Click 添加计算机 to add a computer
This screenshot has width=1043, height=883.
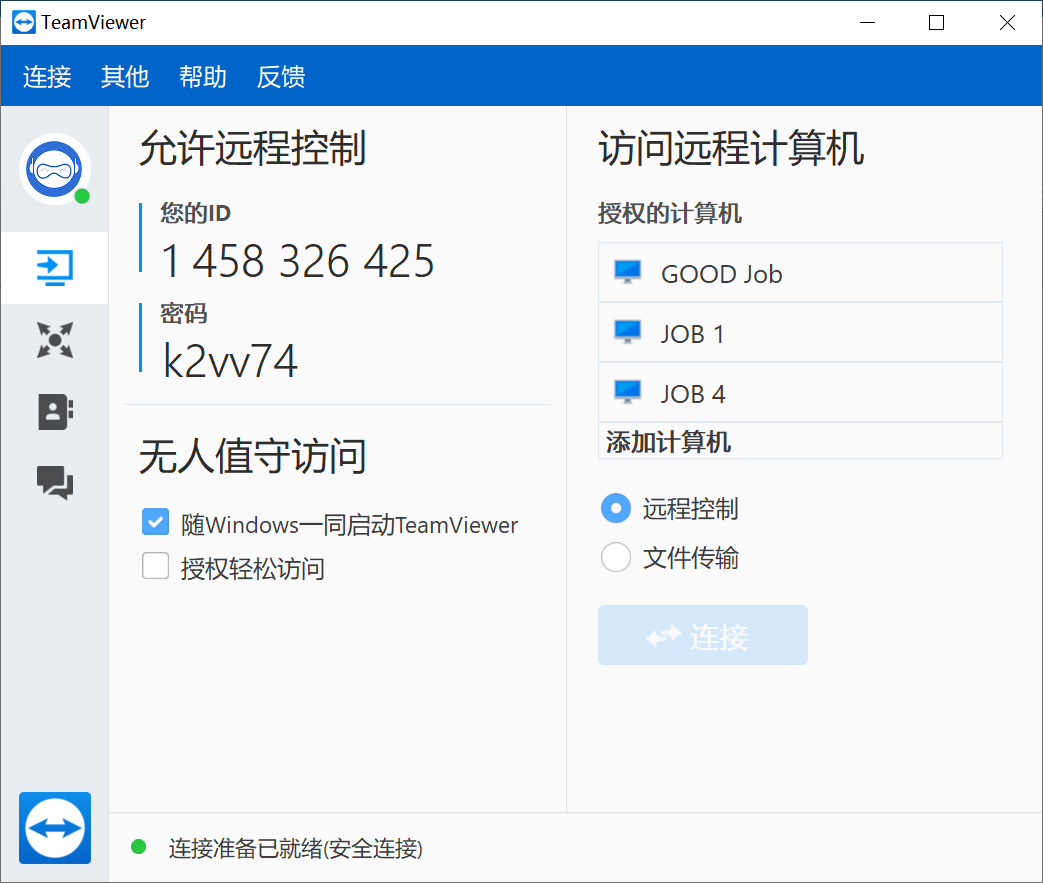pos(668,442)
